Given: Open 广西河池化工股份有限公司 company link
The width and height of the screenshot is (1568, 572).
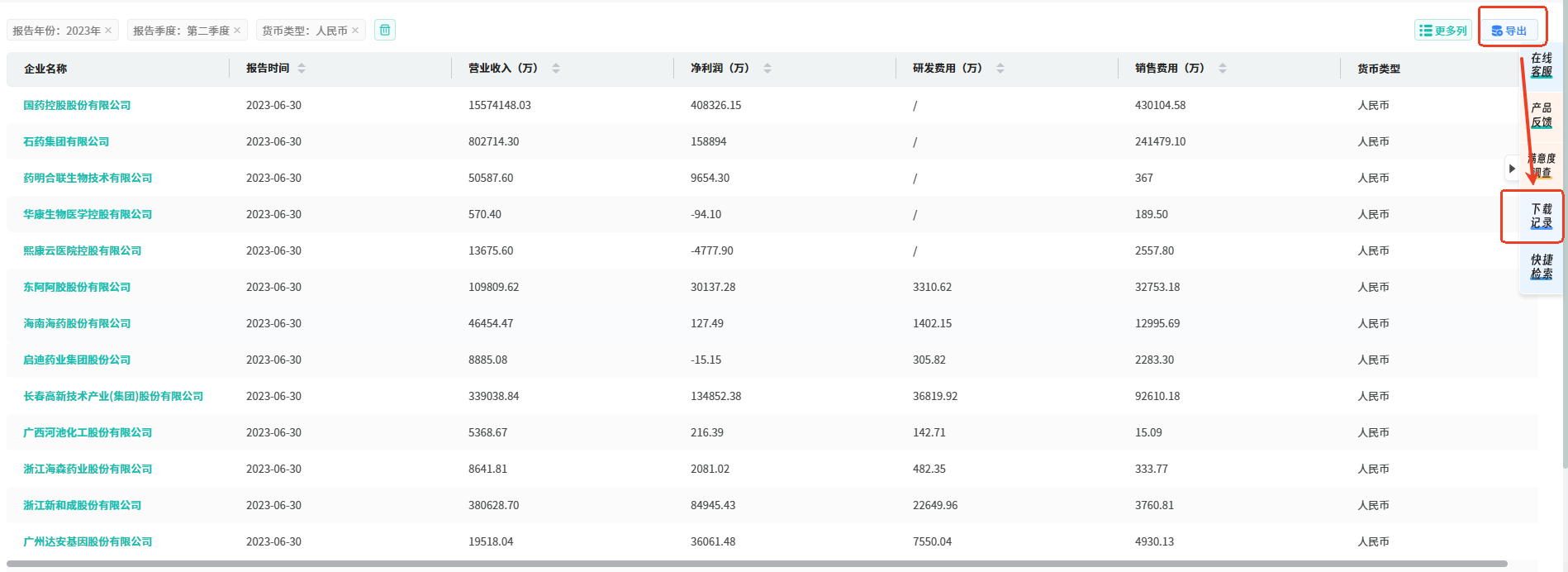Looking at the screenshot, I should 88,432.
